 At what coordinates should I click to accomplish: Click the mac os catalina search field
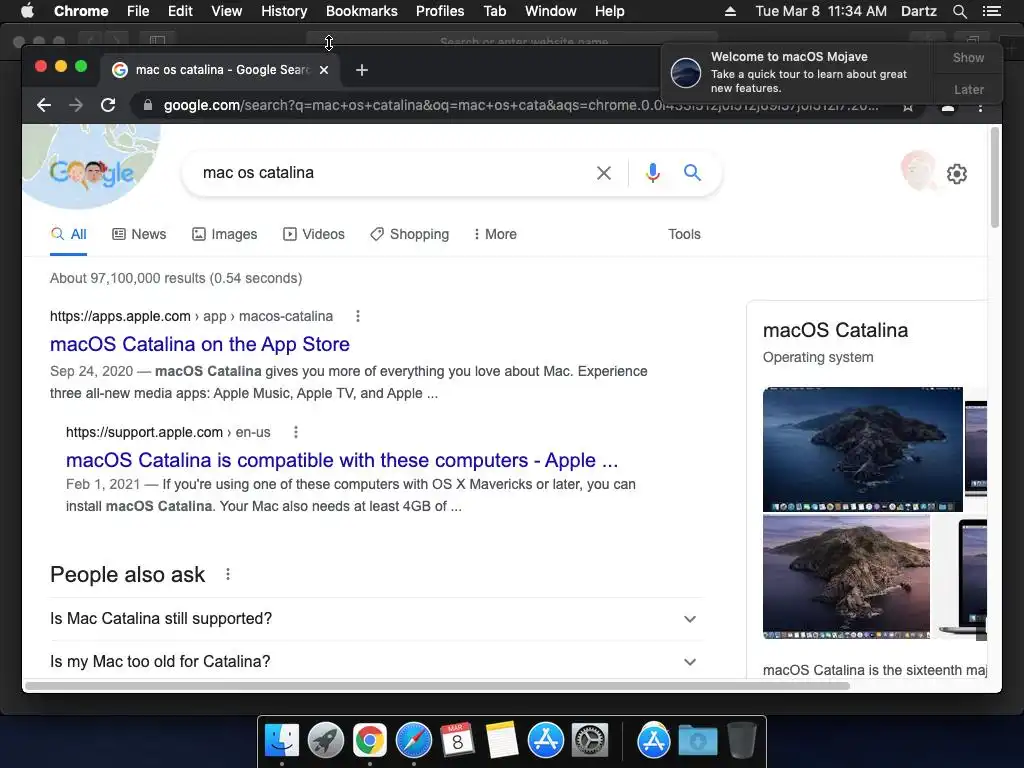(392, 173)
